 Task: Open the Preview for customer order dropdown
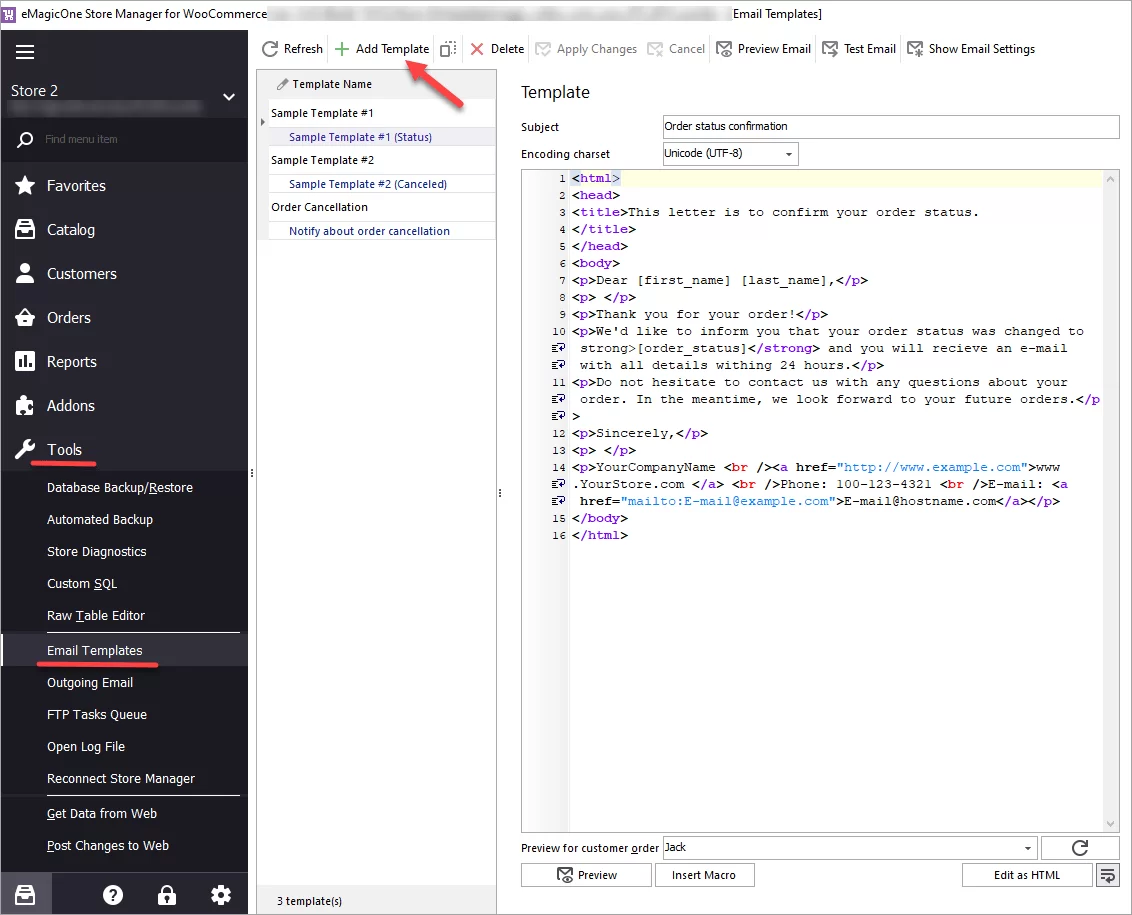1028,848
